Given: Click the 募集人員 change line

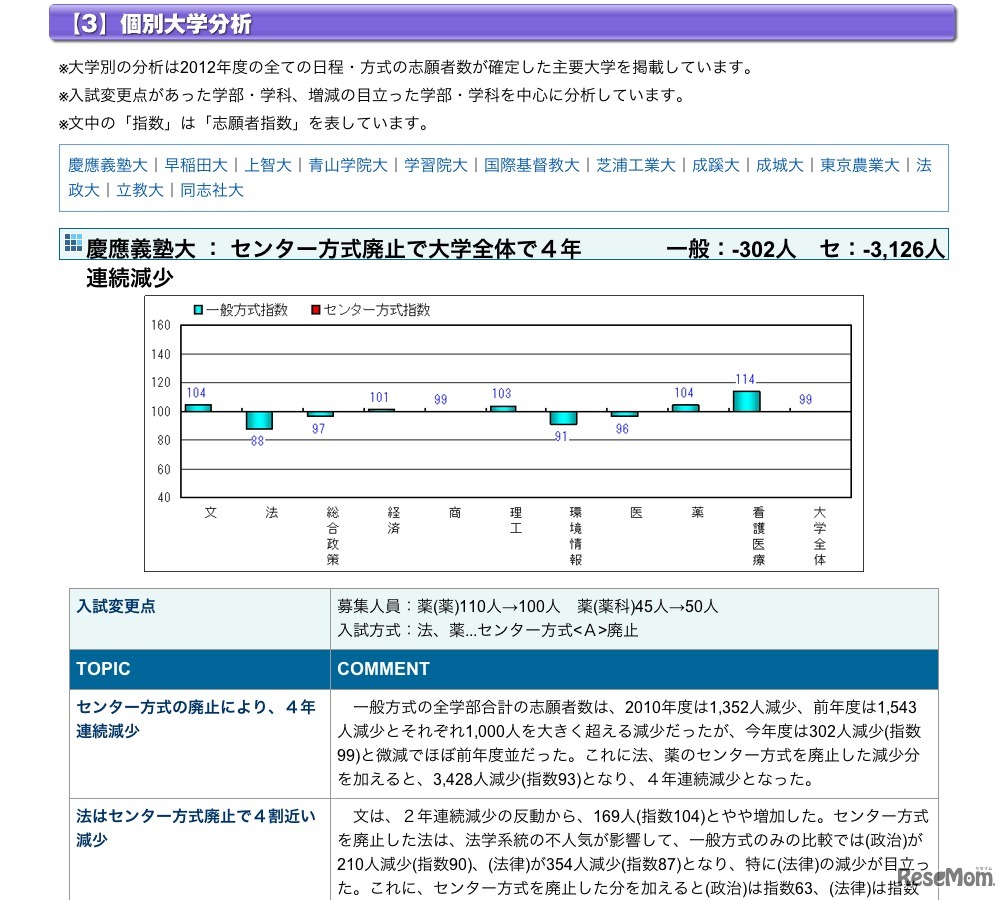Looking at the screenshot, I should pyautogui.click(x=528, y=606).
